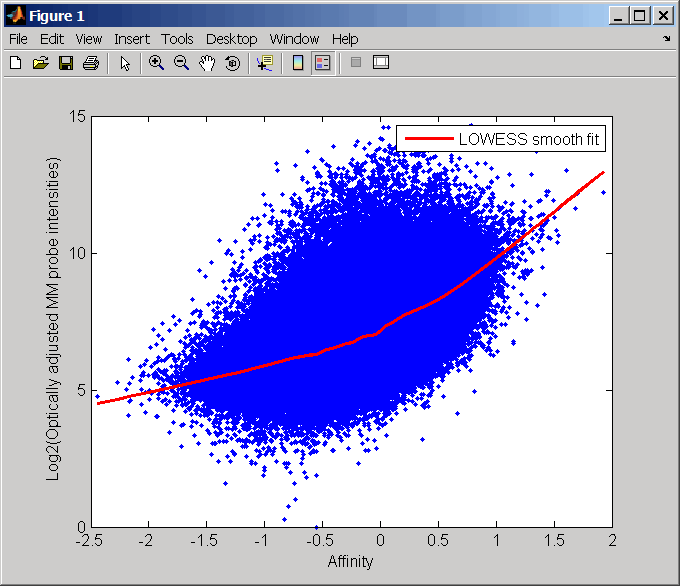Click the dock figure arrow icon
680x586 pixels.
(667, 39)
